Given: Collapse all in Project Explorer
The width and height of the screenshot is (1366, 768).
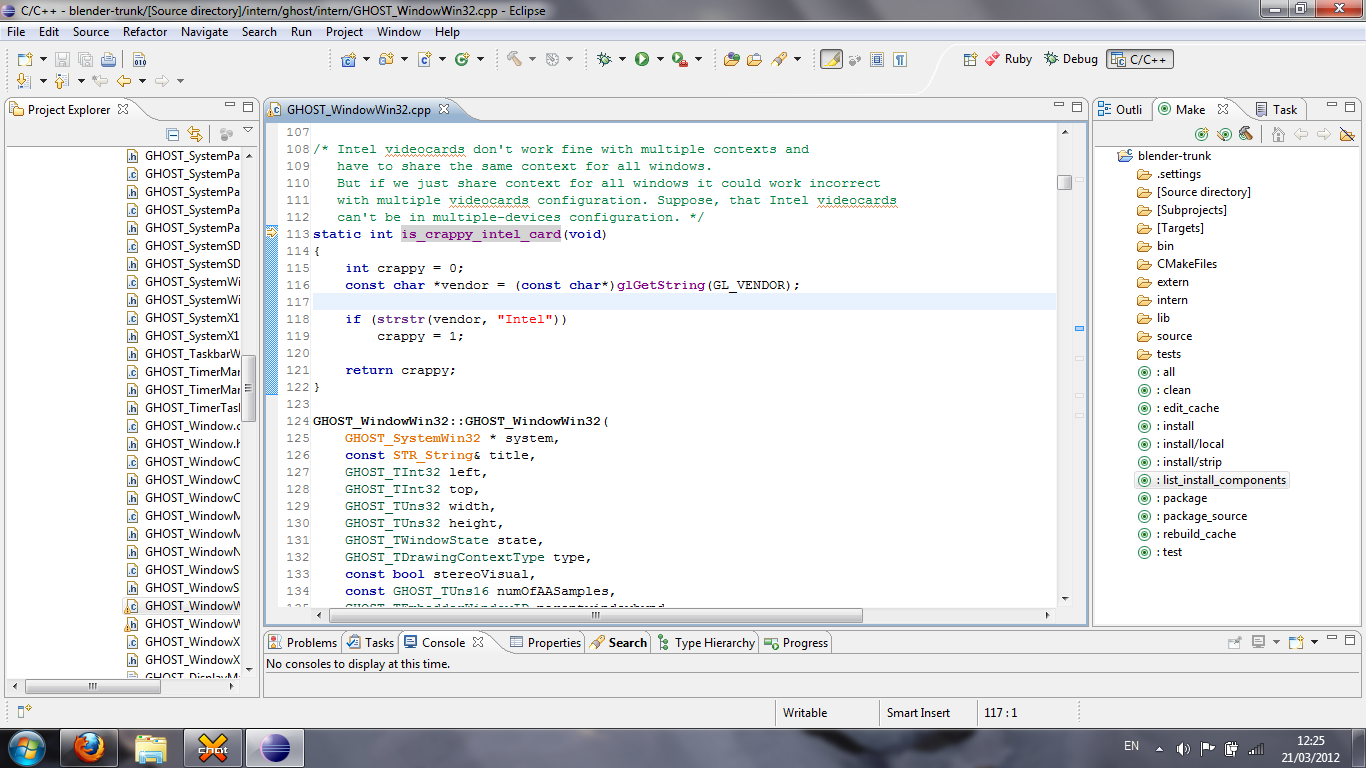Looking at the screenshot, I should click(172, 134).
